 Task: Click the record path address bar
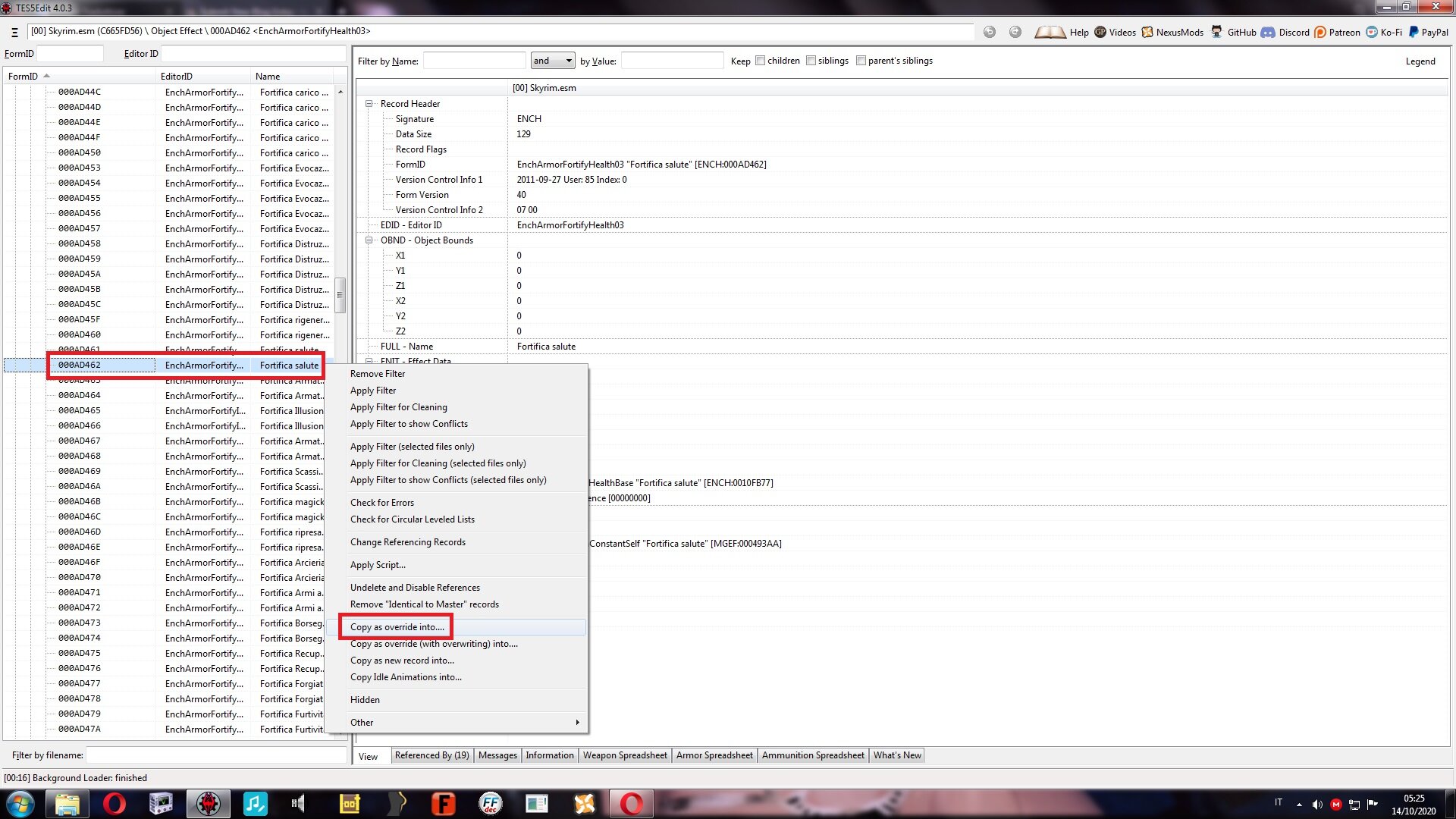pos(500,32)
